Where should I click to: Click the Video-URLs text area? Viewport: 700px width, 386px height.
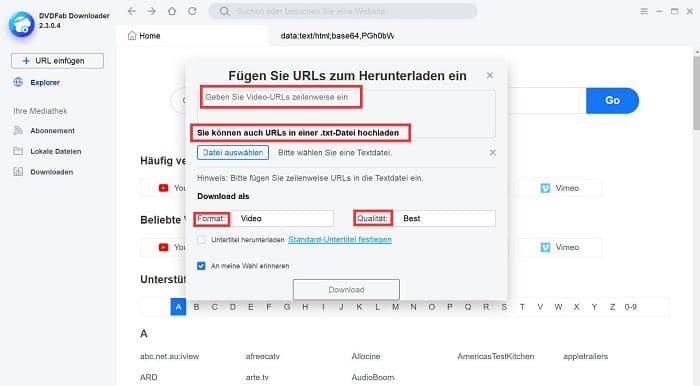tap(346, 114)
